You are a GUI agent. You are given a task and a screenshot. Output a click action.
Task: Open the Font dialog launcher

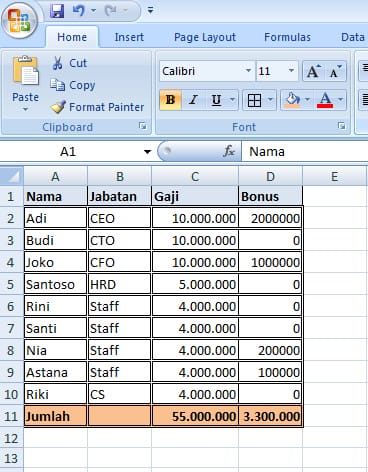point(341,126)
